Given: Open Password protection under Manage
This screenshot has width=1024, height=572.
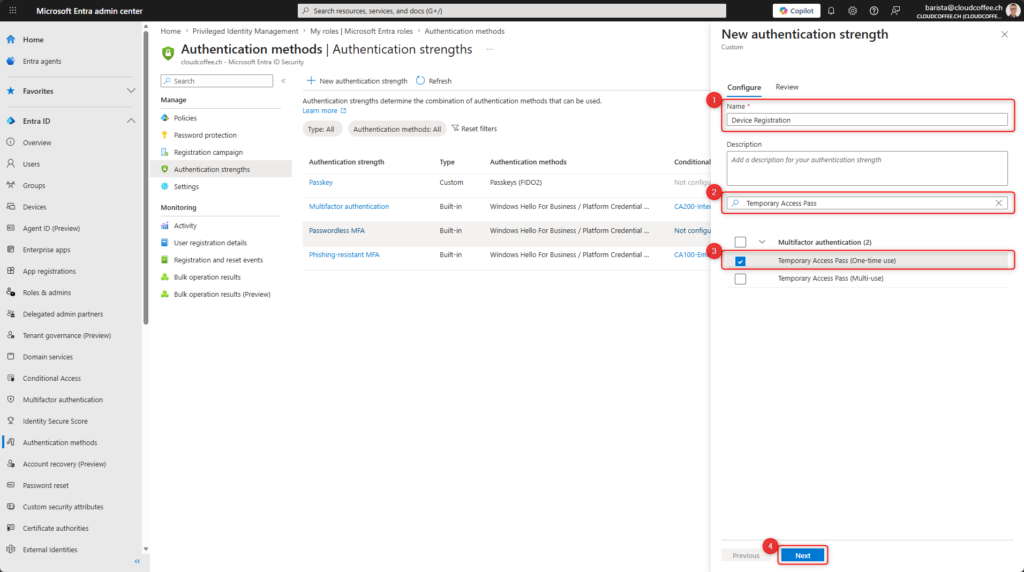Looking at the screenshot, I should click(x=205, y=135).
